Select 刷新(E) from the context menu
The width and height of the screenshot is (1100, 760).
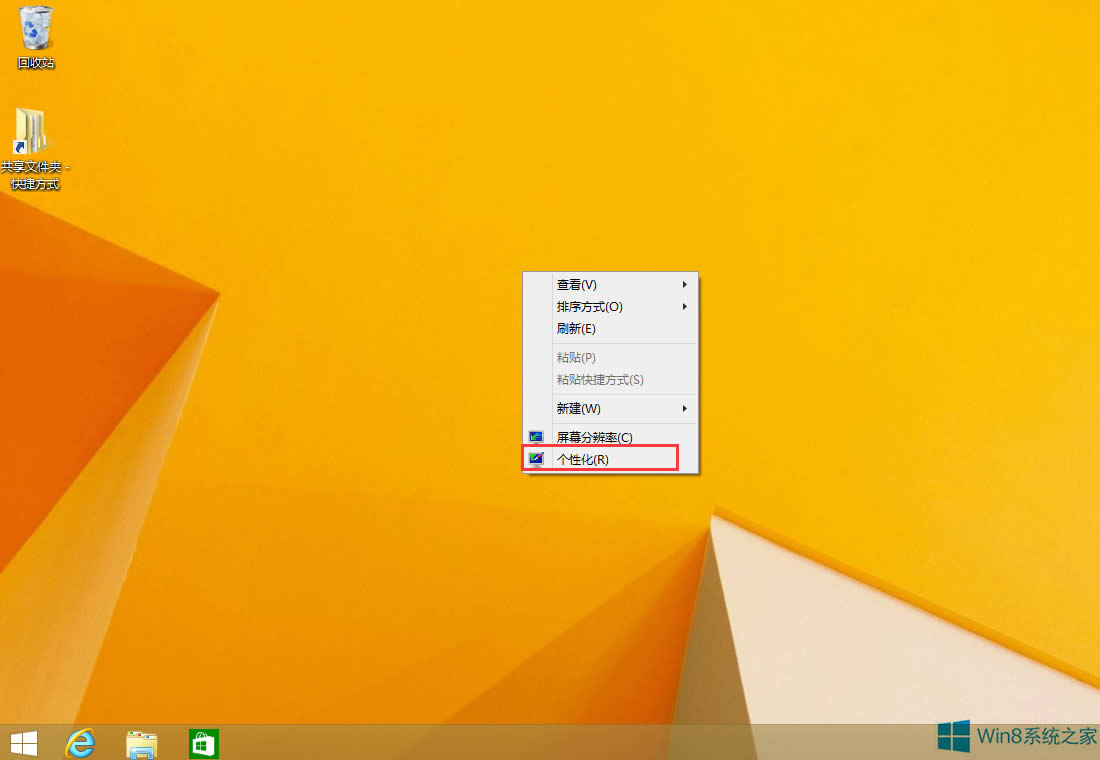click(575, 329)
